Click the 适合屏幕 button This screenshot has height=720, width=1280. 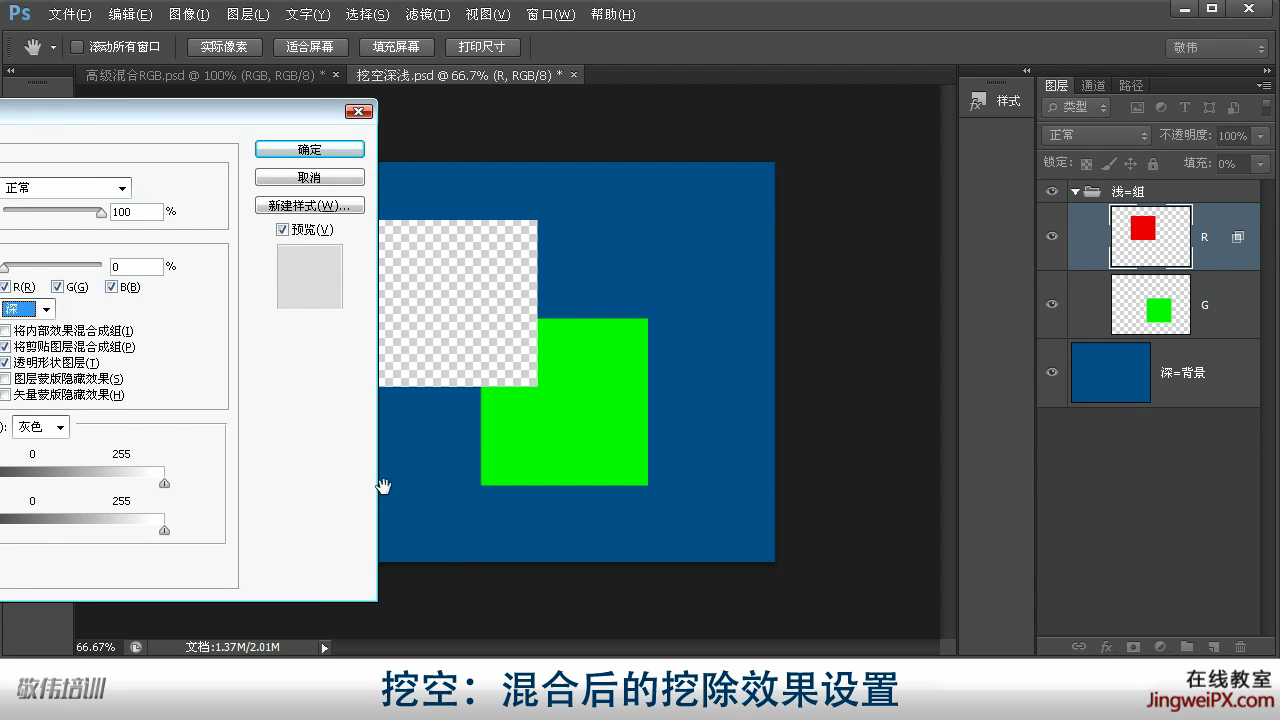point(310,47)
